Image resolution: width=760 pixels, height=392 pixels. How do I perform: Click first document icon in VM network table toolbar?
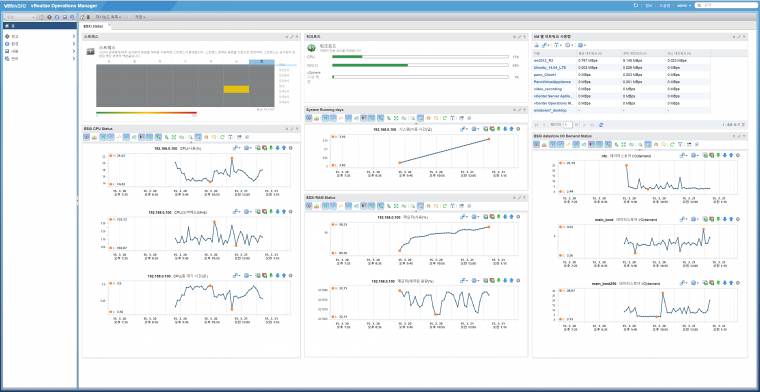coord(537,45)
